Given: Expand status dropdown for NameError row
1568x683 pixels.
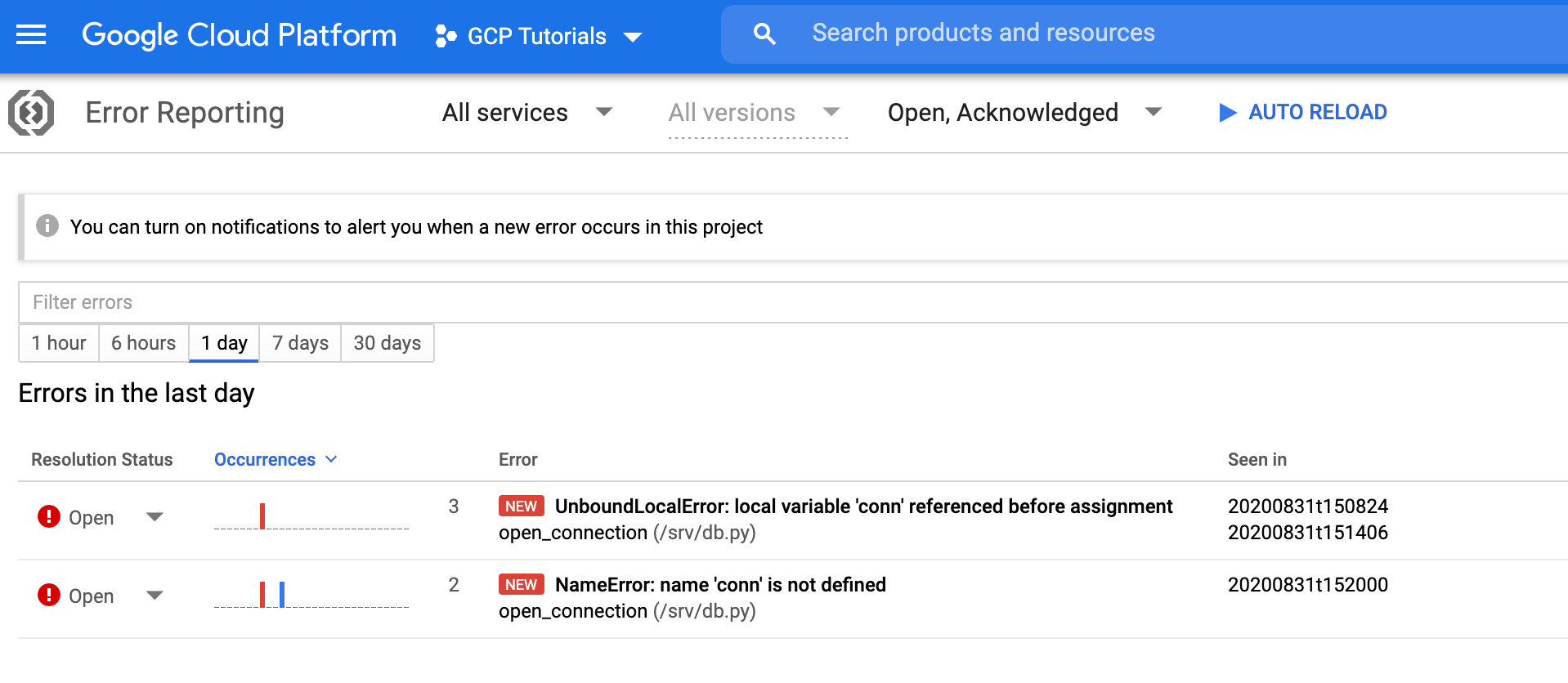Looking at the screenshot, I should 155,596.
